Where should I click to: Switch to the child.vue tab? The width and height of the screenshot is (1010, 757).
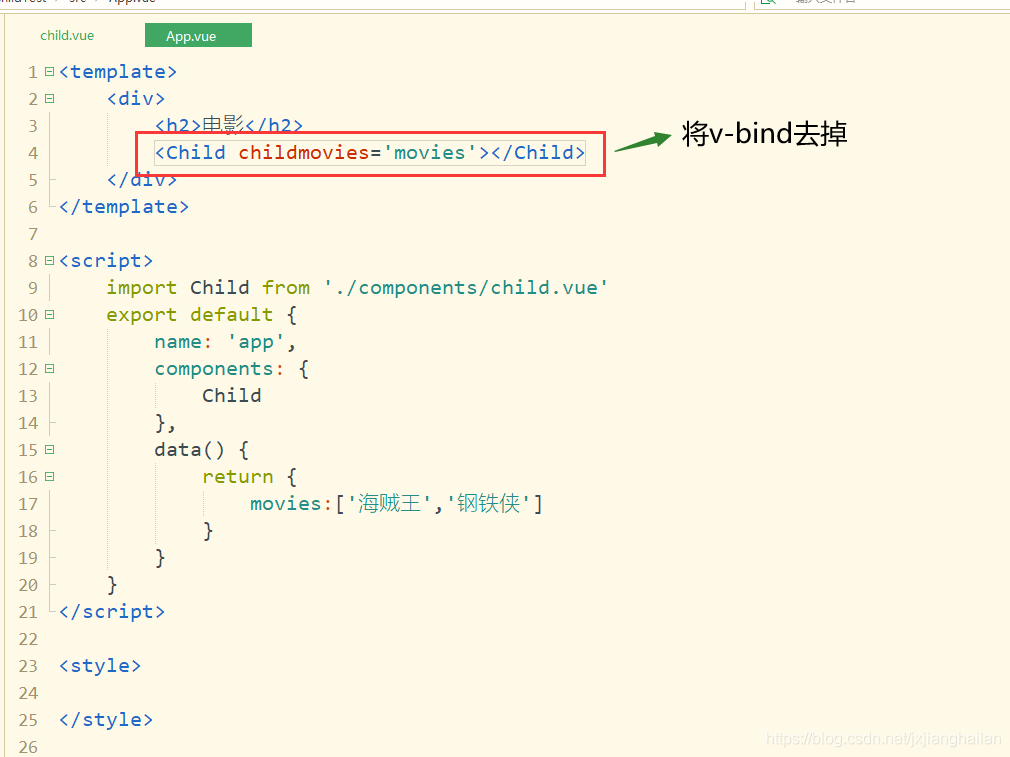[x=67, y=35]
